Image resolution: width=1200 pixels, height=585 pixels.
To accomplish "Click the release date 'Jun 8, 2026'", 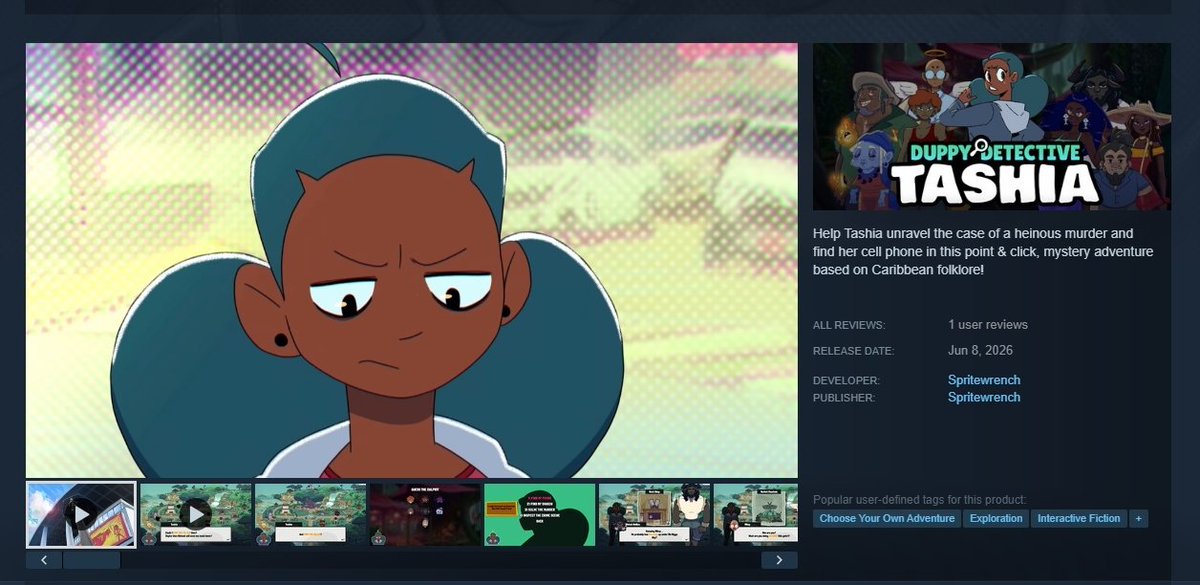I will (981, 351).
